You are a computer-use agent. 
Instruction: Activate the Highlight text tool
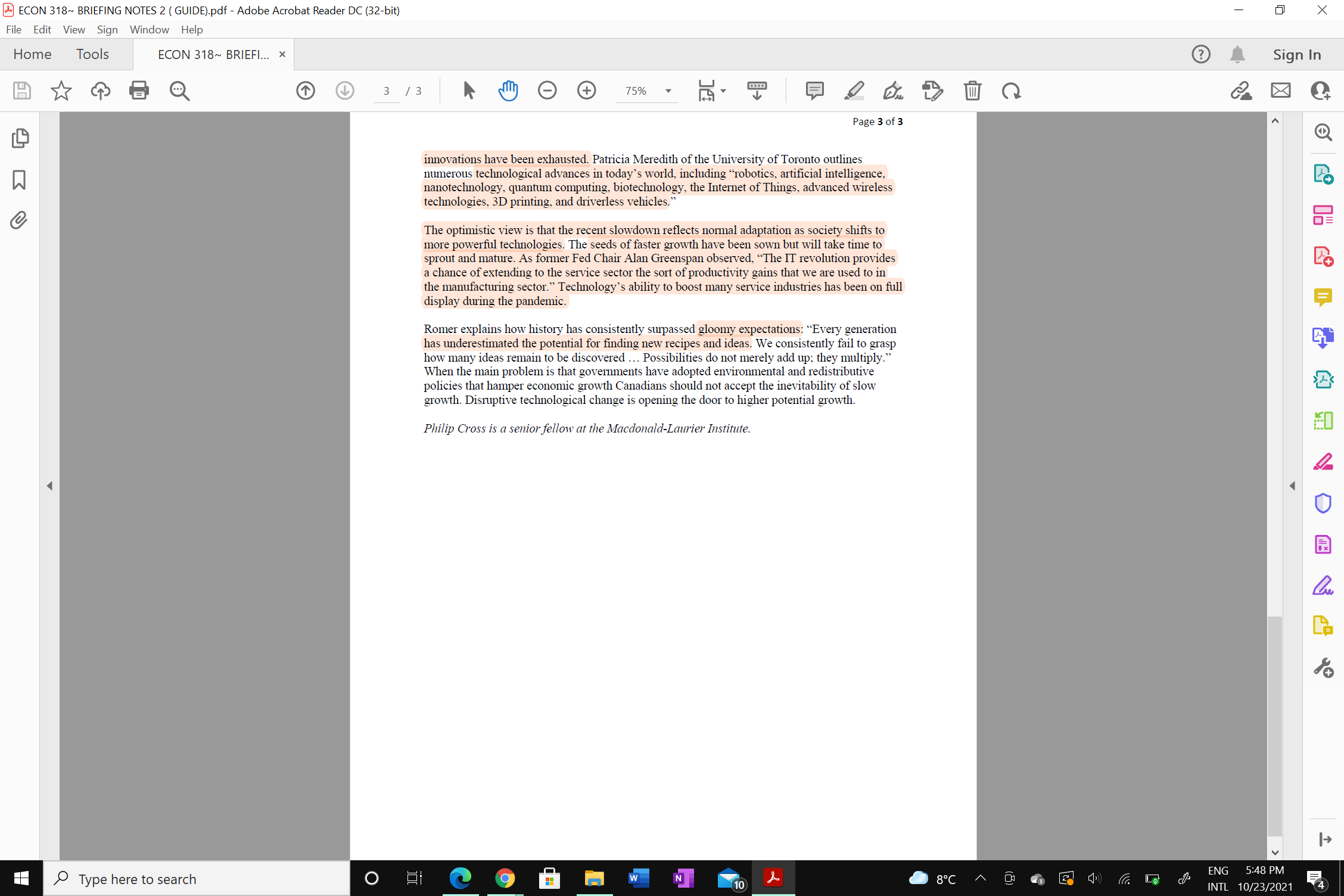tap(854, 91)
